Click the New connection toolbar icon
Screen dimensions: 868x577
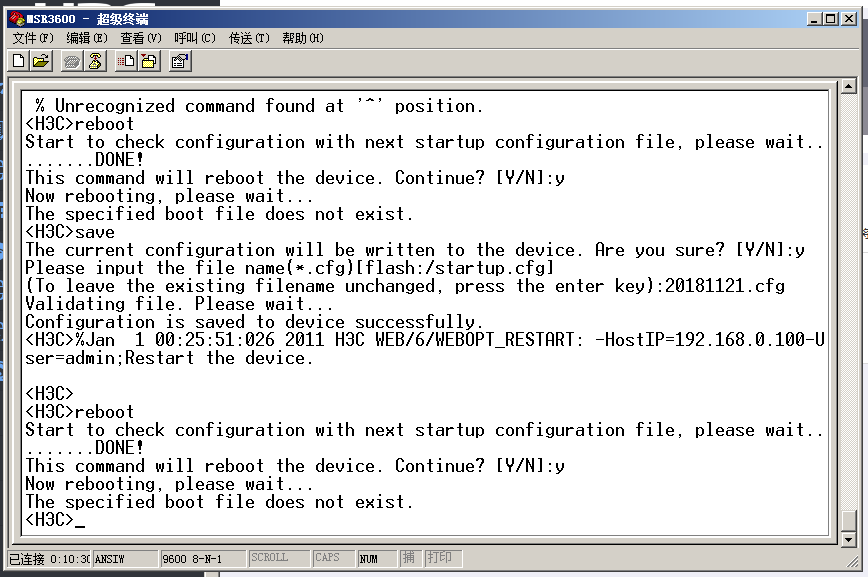(19, 62)
